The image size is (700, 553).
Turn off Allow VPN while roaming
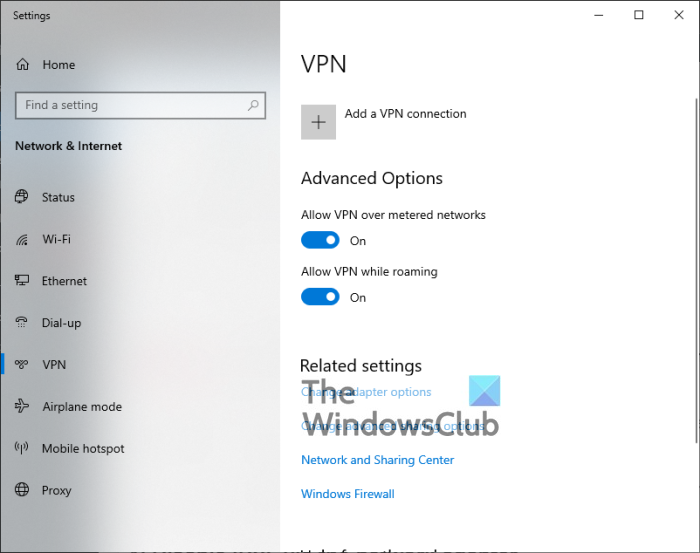(x=320, y=297)
